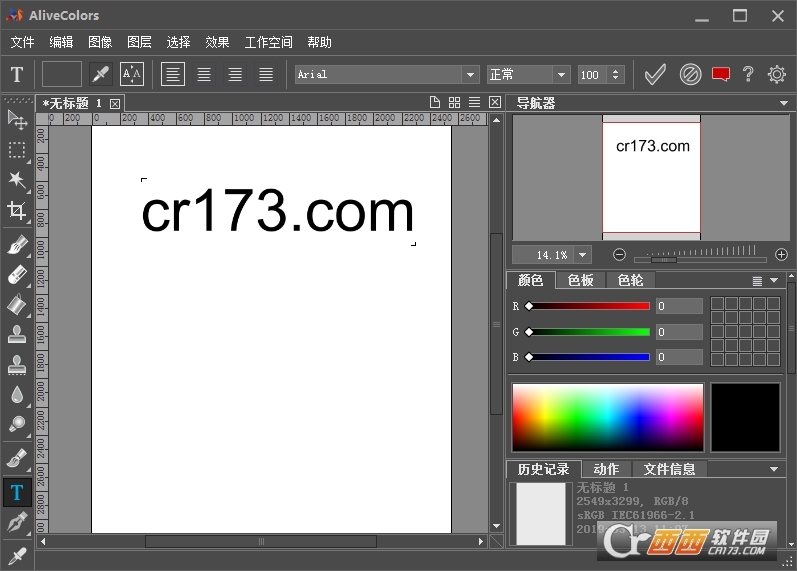Adjust font size 100 stepper arrows
Screen dimensions: 797x571
coord(616,75)
